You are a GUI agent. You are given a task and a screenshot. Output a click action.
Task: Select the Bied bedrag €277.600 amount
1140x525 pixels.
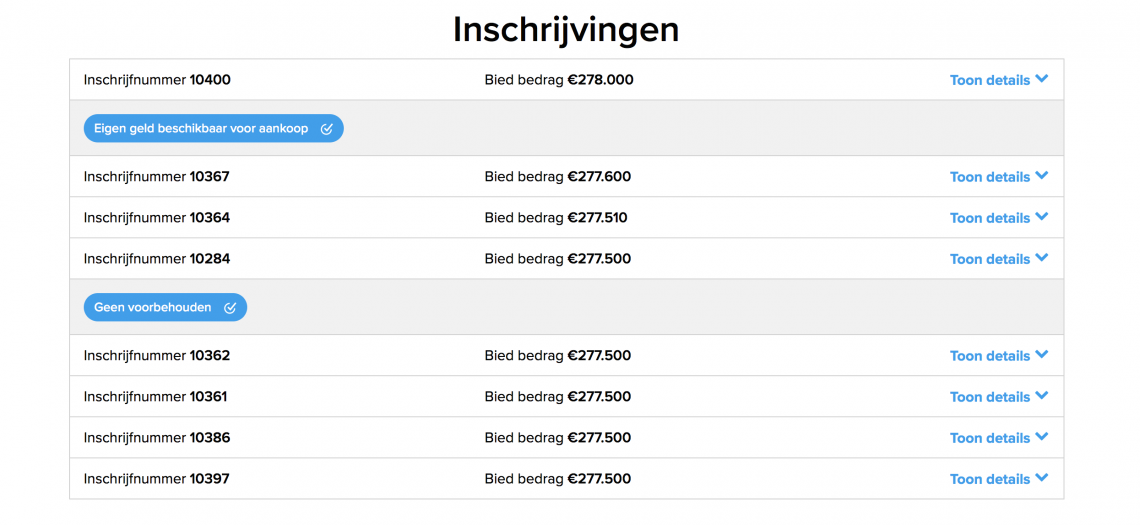coord(558,176)
